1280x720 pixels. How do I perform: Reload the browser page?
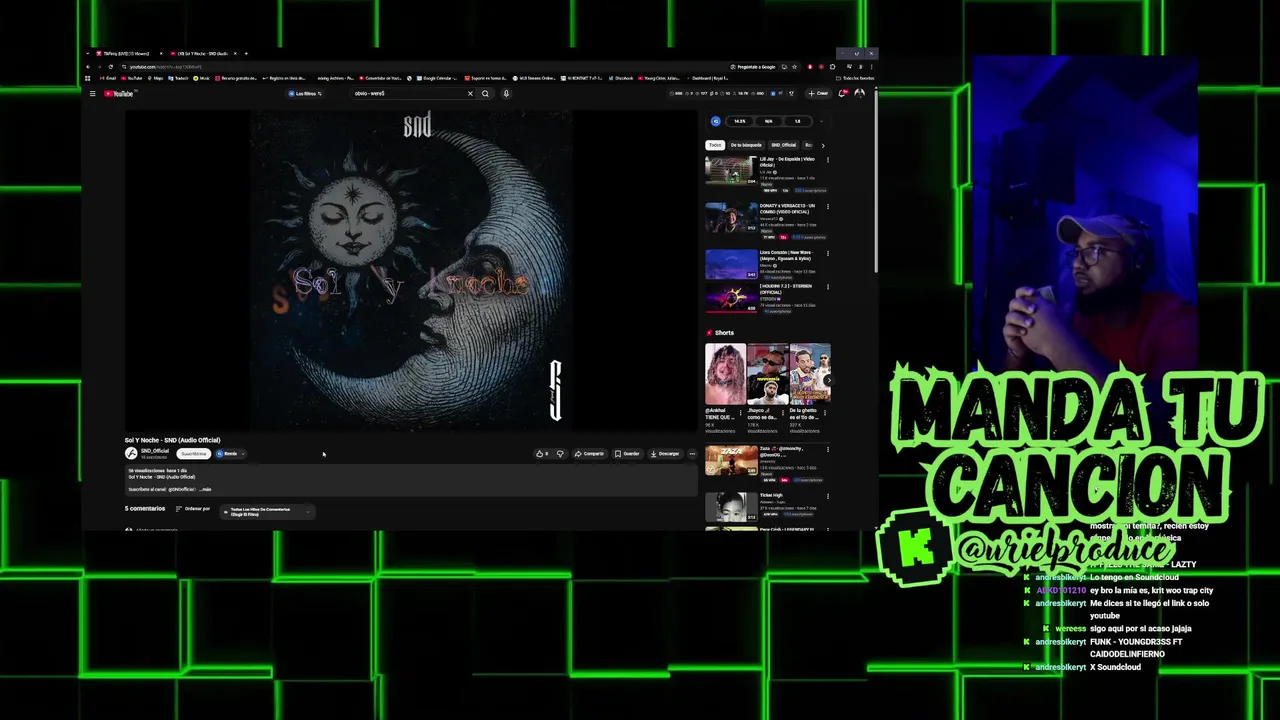tap(110, 67)
